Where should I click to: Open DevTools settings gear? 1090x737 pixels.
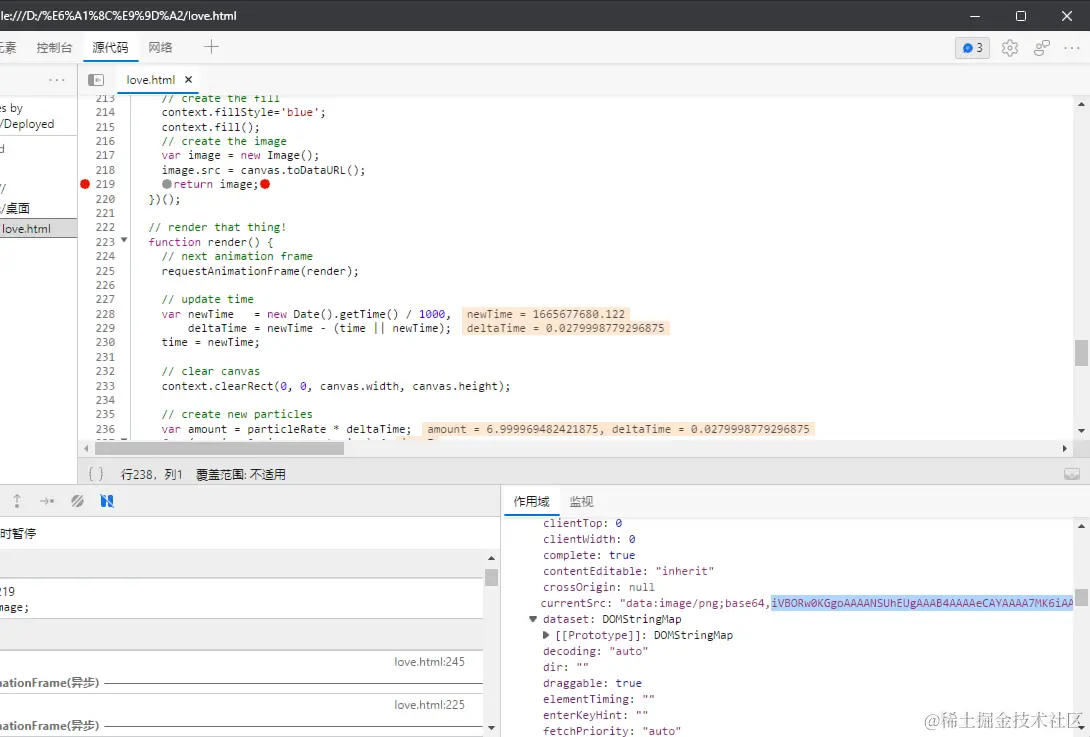1010,48
